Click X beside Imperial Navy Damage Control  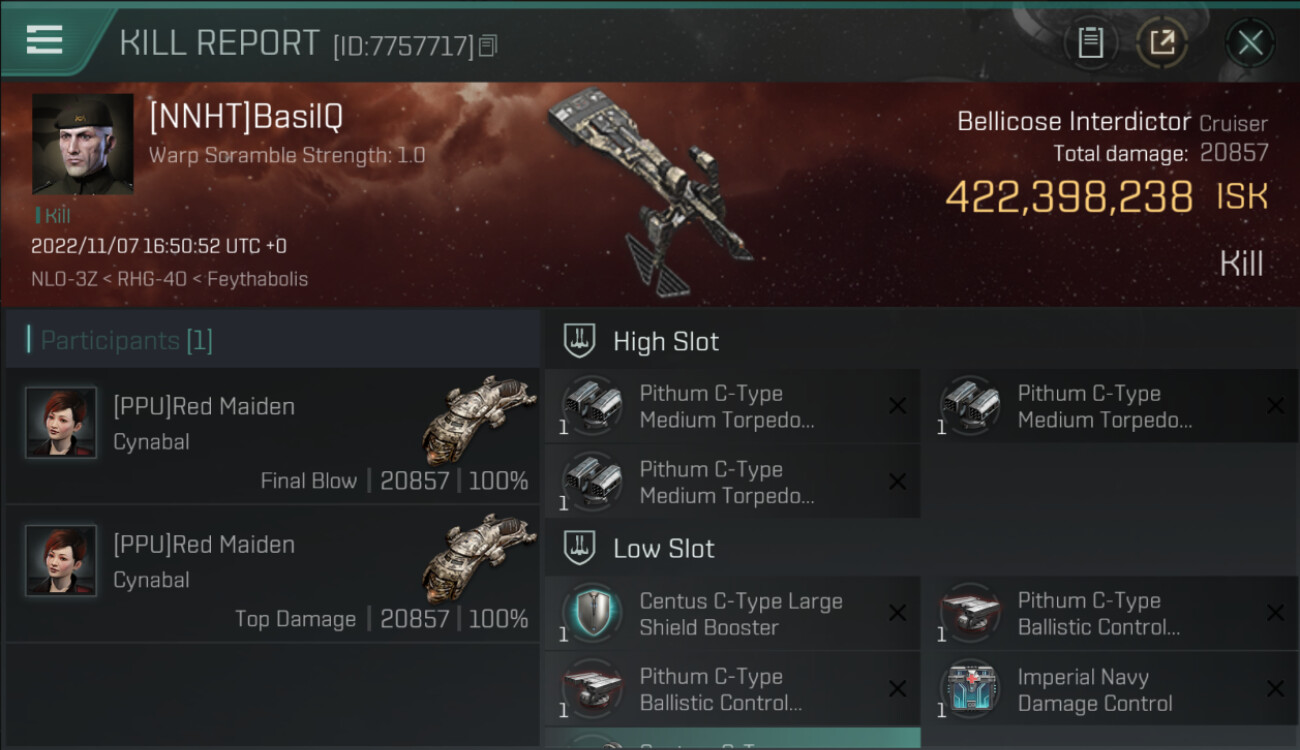click(1275, 689)
